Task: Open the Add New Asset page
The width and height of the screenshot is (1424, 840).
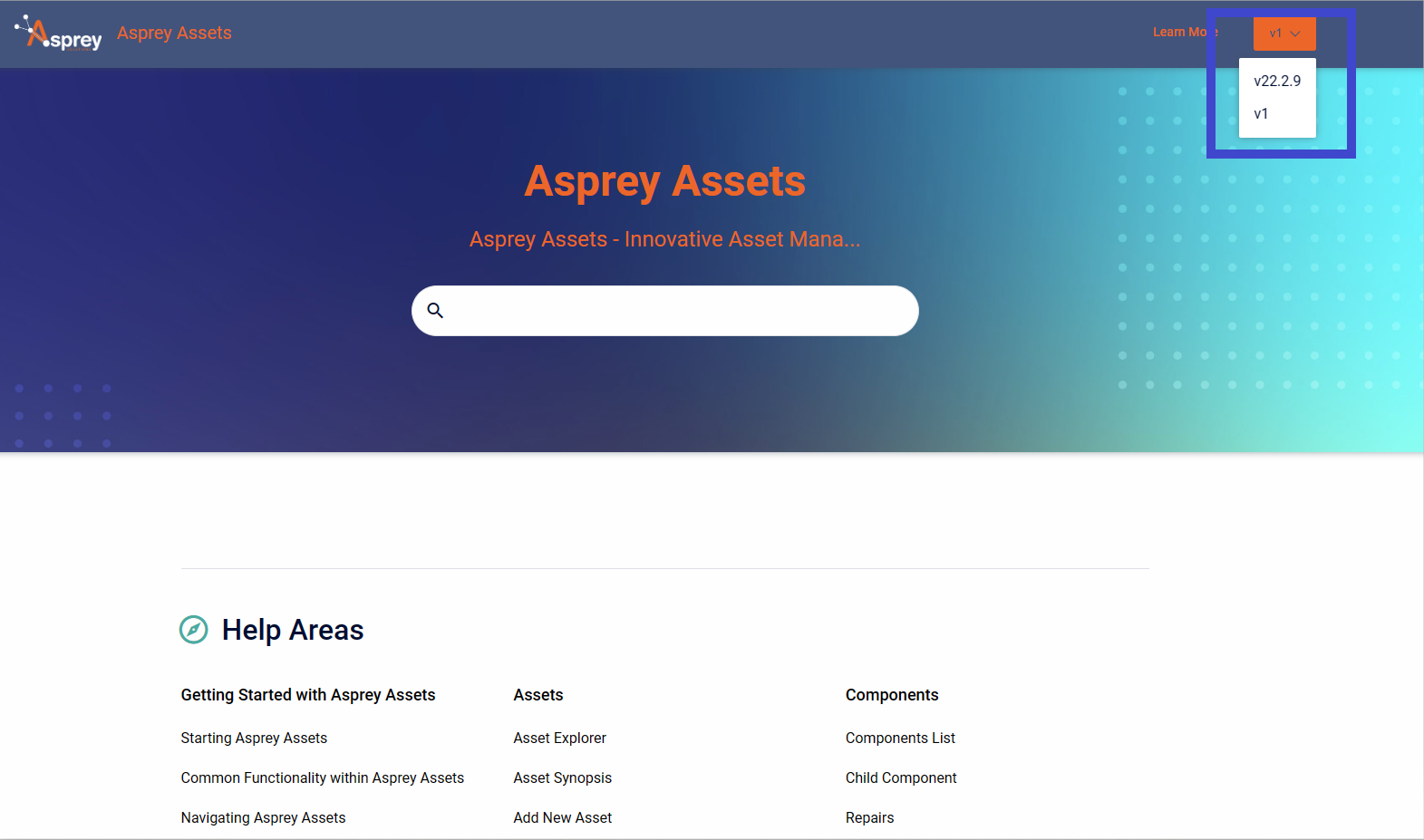Action: coord(562,817)
